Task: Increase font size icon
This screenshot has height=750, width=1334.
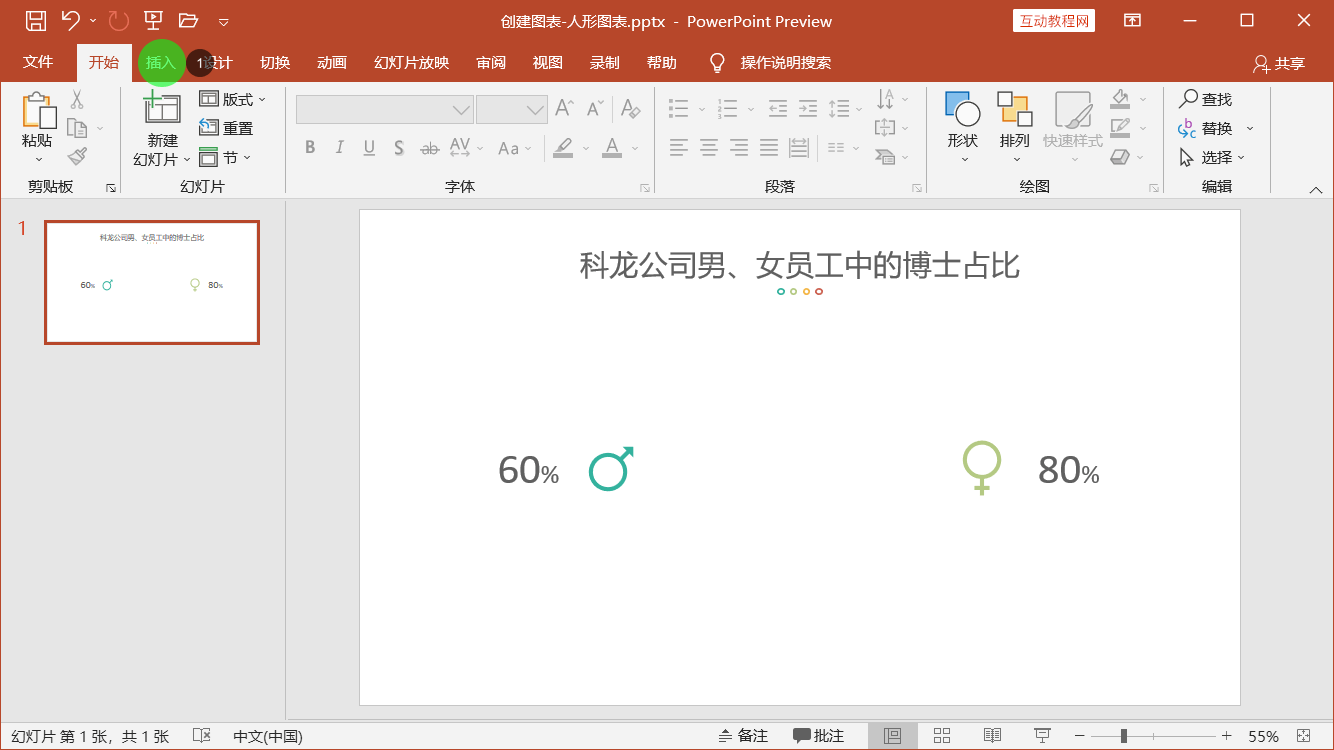Action: tap(565, 108)
